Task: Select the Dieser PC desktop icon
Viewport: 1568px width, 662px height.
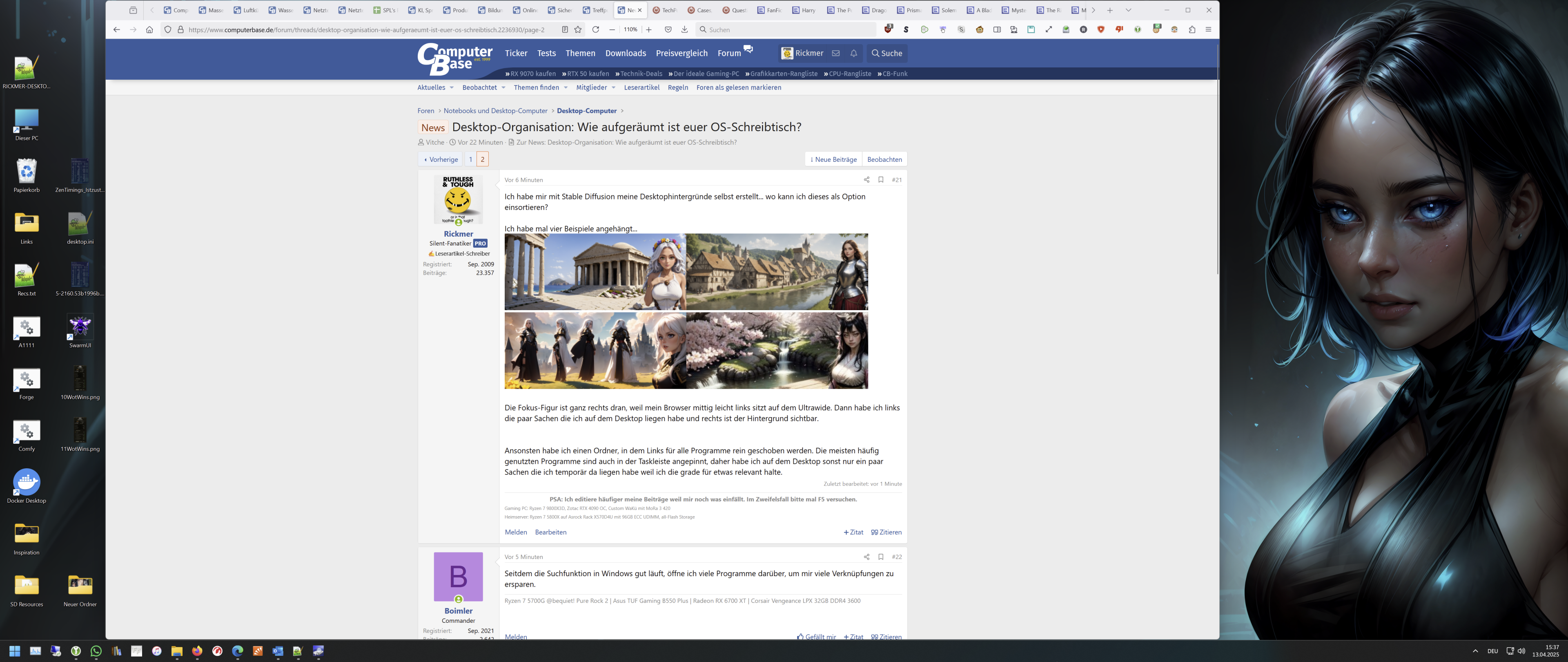Action: coord(27,124)
